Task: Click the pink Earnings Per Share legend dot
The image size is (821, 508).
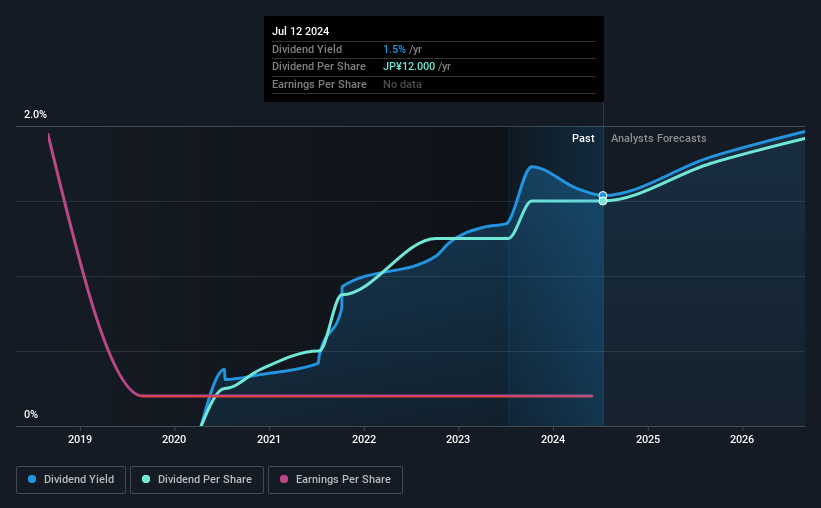Action: 284,479
